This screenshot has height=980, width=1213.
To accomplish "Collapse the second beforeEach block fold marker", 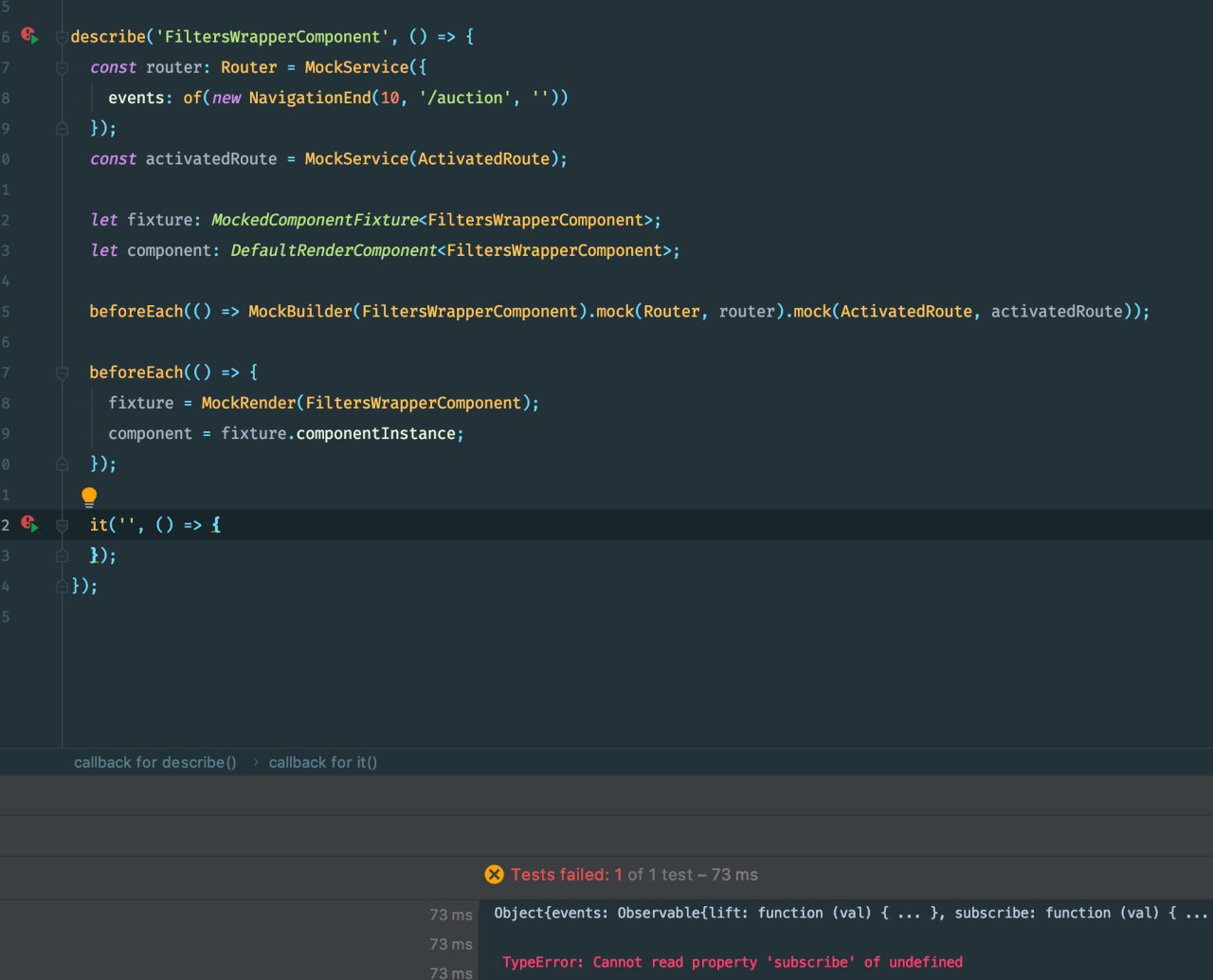I will click(62, 373).
